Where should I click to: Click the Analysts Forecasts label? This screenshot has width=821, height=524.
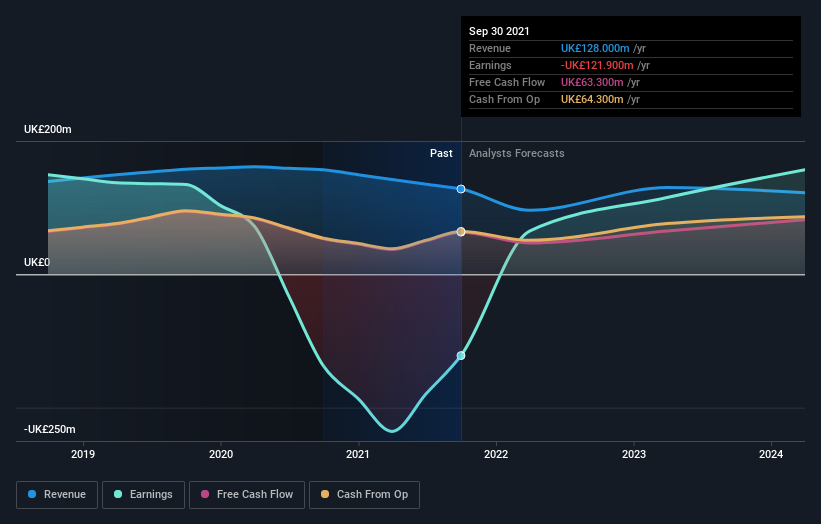click(x=517, y=153)
